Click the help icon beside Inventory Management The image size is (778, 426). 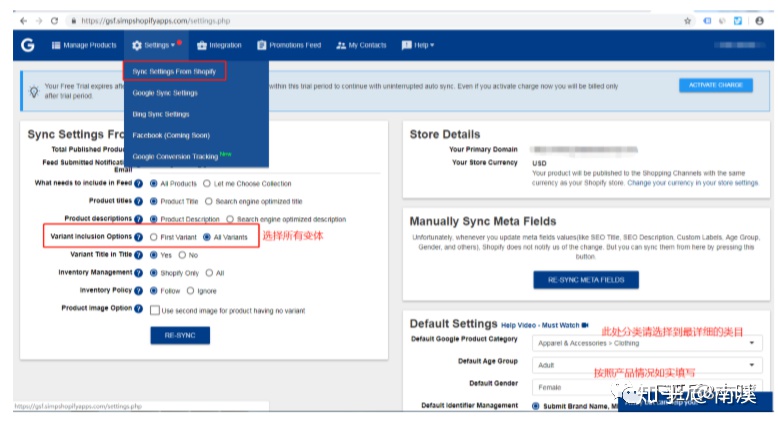click(x=138, y=273)
